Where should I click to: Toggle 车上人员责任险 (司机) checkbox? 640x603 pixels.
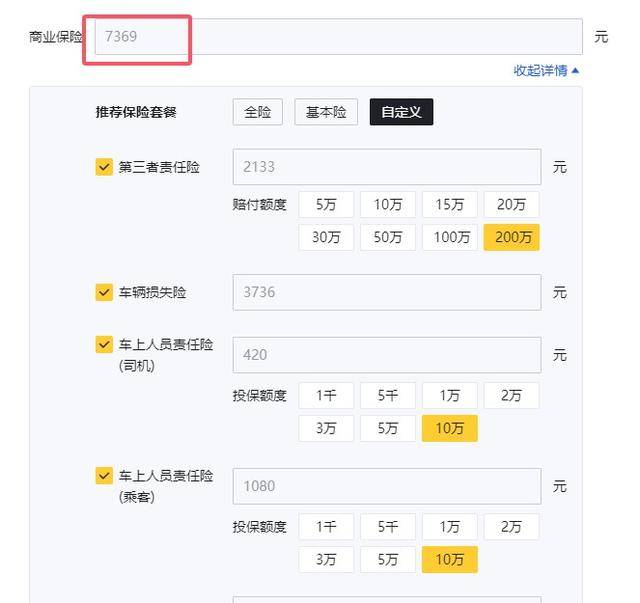point(104,345)
